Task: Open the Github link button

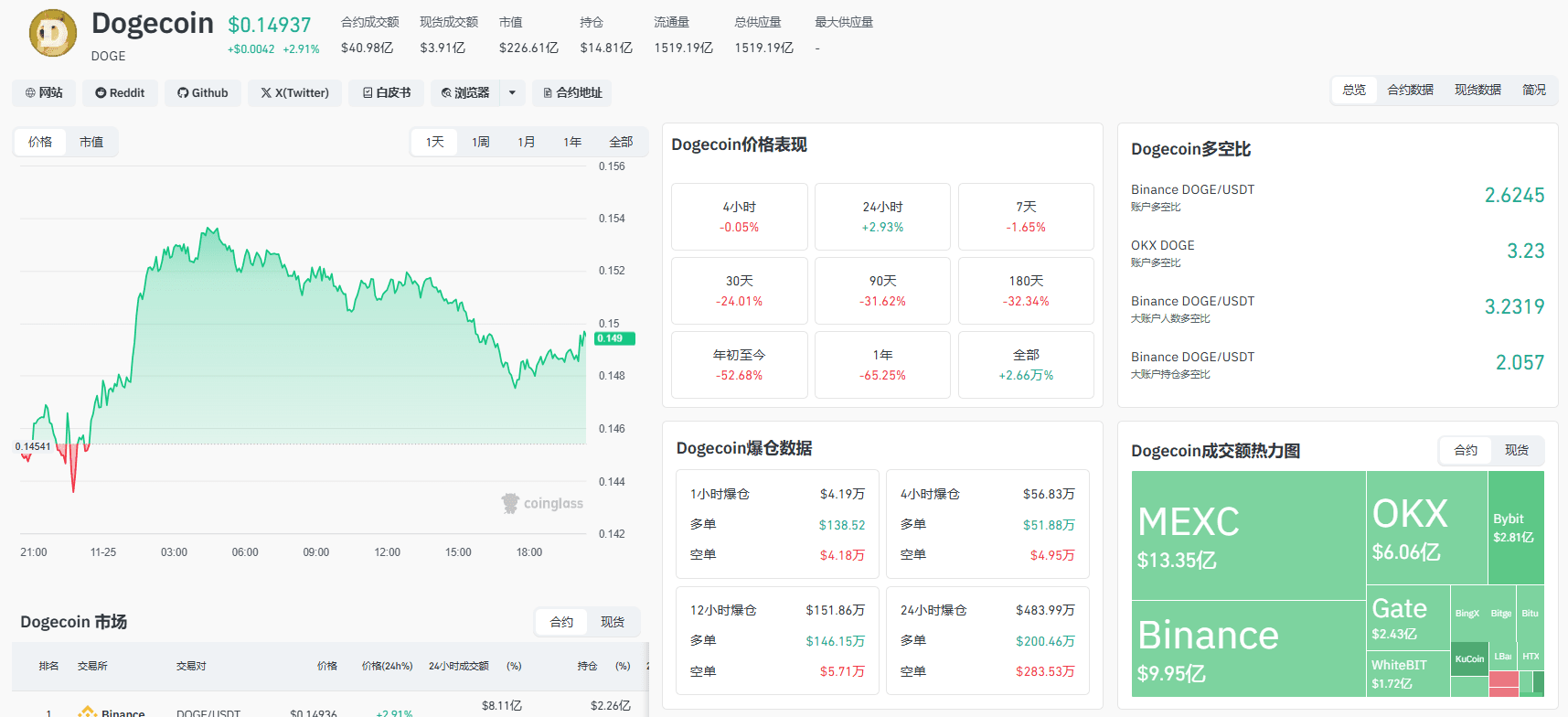Action: (203, 92)
